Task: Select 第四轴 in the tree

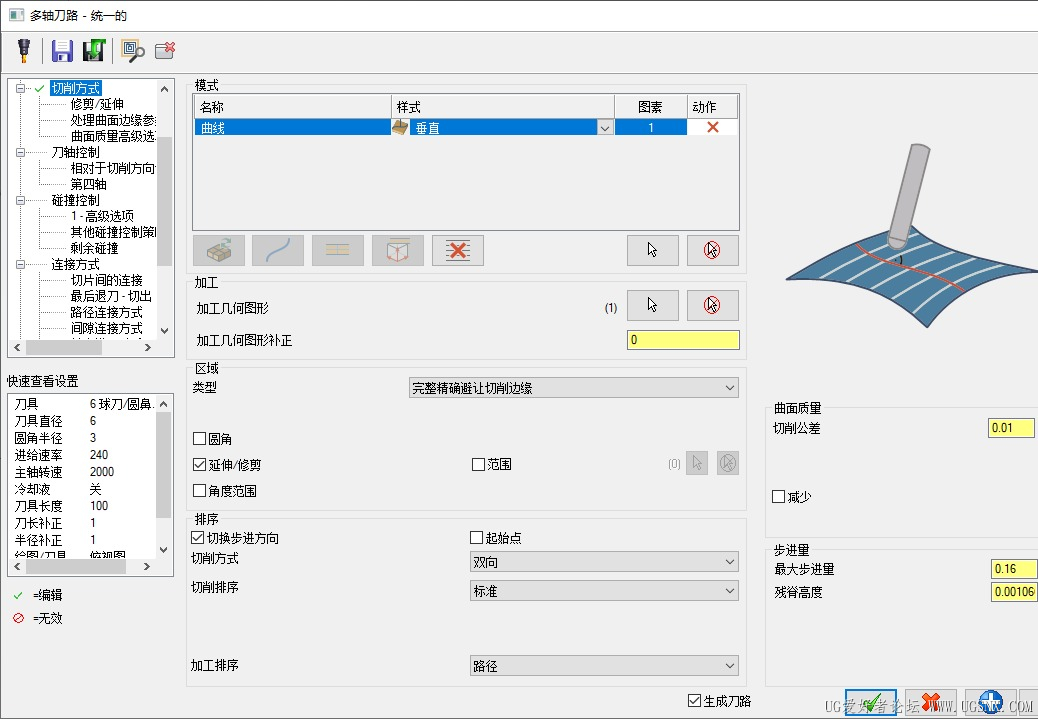Action: pos(88,184)
